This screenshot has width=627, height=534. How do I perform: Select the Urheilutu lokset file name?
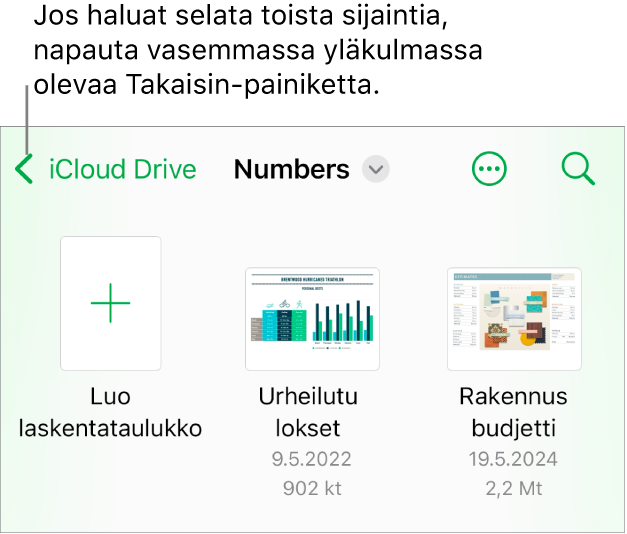[x=308, y=412]
